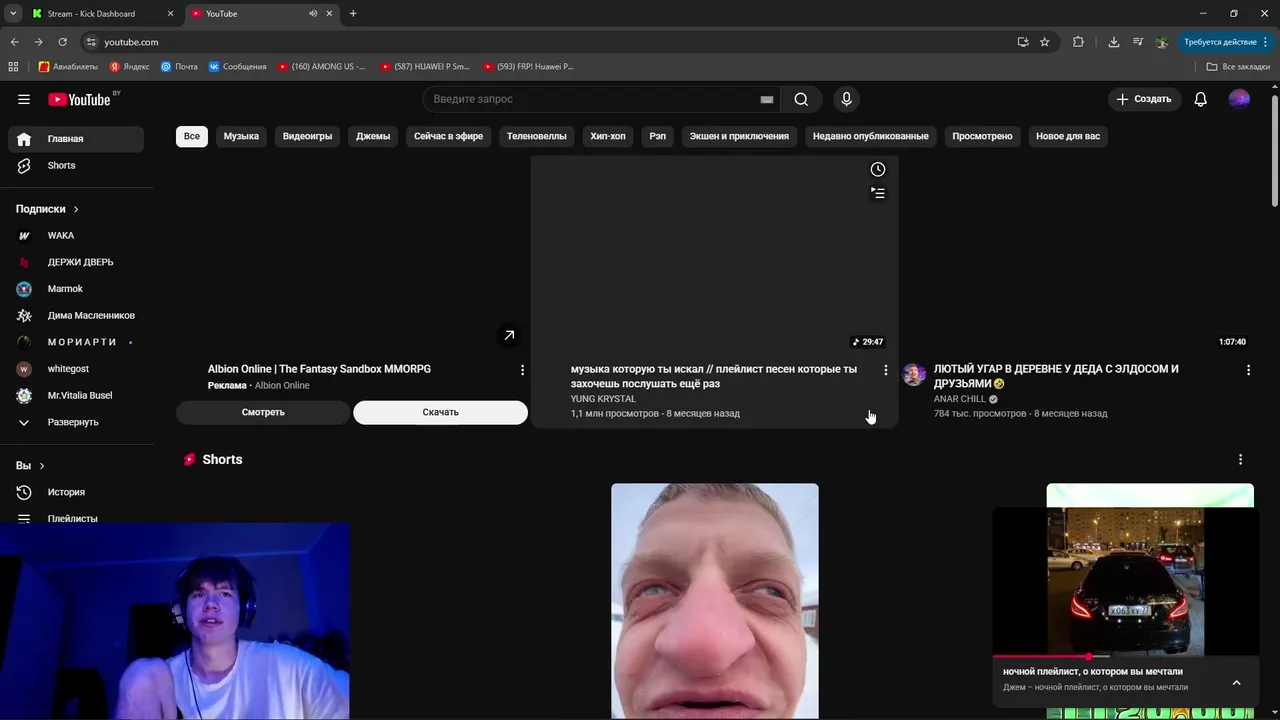1280x720 pixels.
Task: Select the Новое для вас chip
Action: pos(1068,136)
